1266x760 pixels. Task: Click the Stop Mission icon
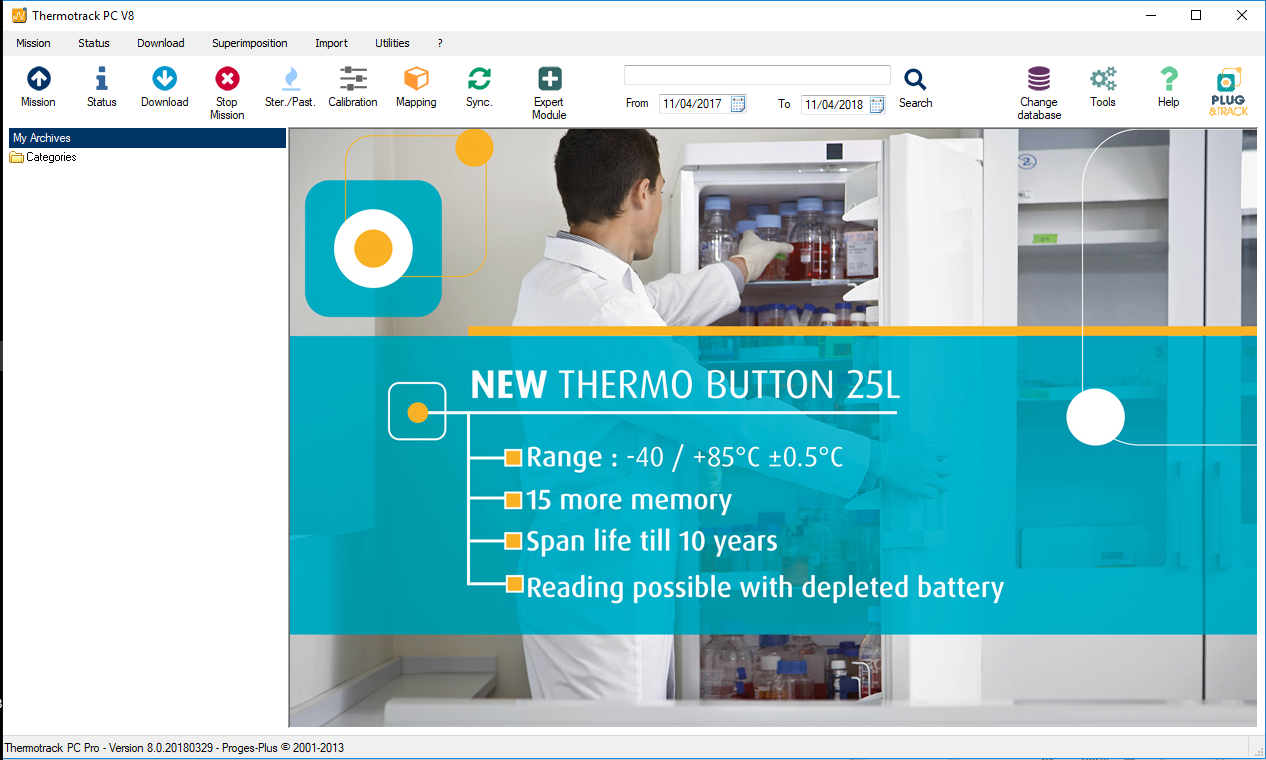tap(227, 79)
